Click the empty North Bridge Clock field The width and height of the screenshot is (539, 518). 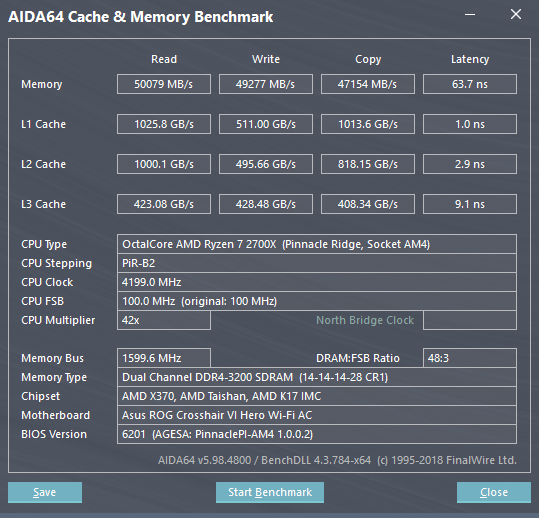pyautogui.click(x=470, y=320)
